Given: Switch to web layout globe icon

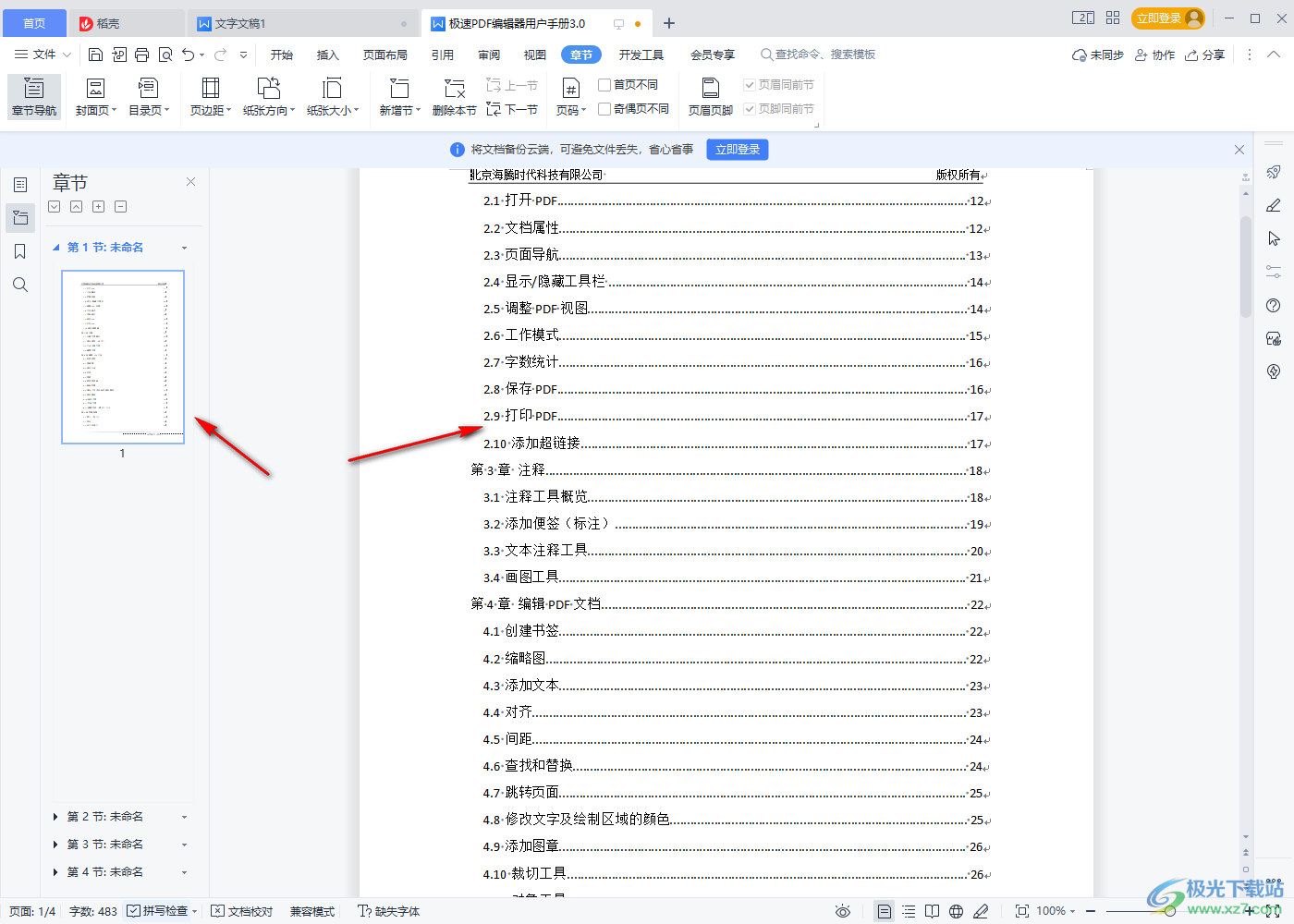Looking at the screenshot, I should click(x=957, y=911).
